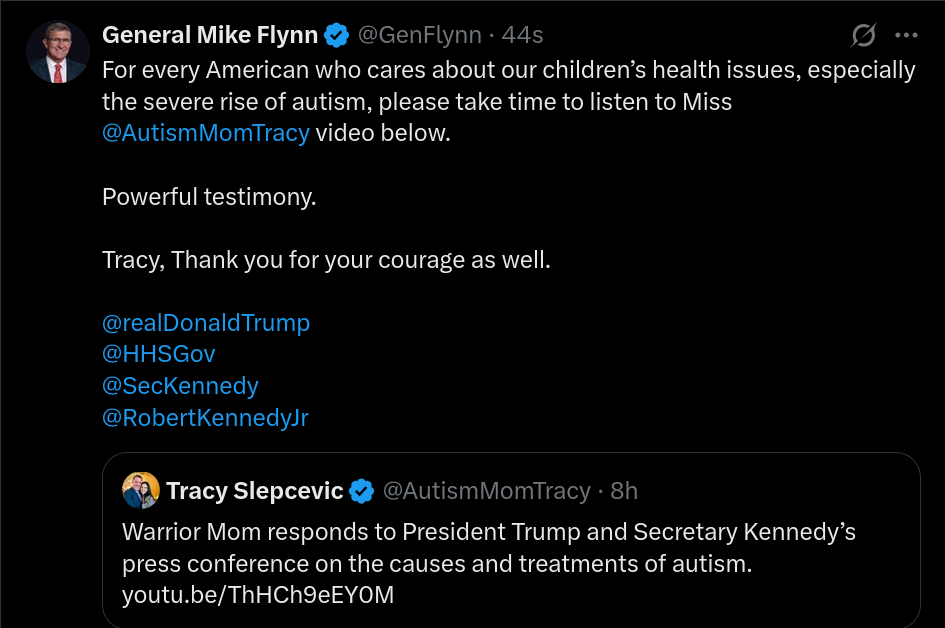This screenshot has height=628, width=945.
Task: Open the @RobertKennedyJr mention
Action: tap(205, 418)
